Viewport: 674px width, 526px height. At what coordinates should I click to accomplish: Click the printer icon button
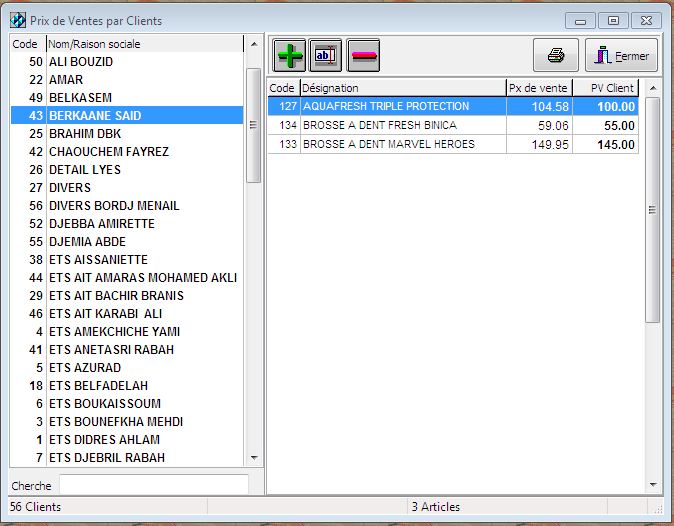tap(556, 55)
